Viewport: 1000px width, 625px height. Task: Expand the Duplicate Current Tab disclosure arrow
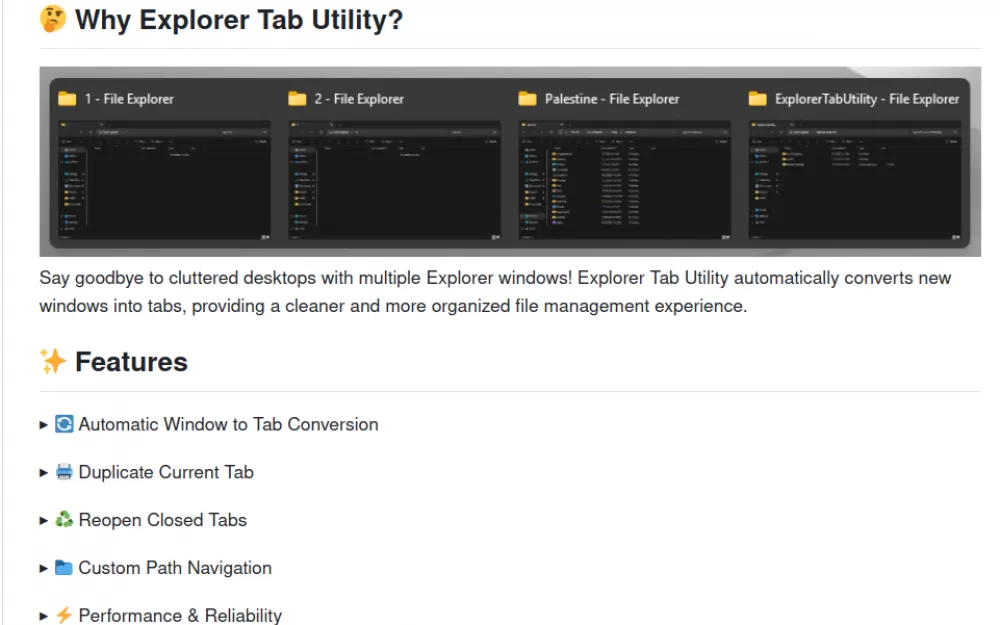tap(43, 473)
